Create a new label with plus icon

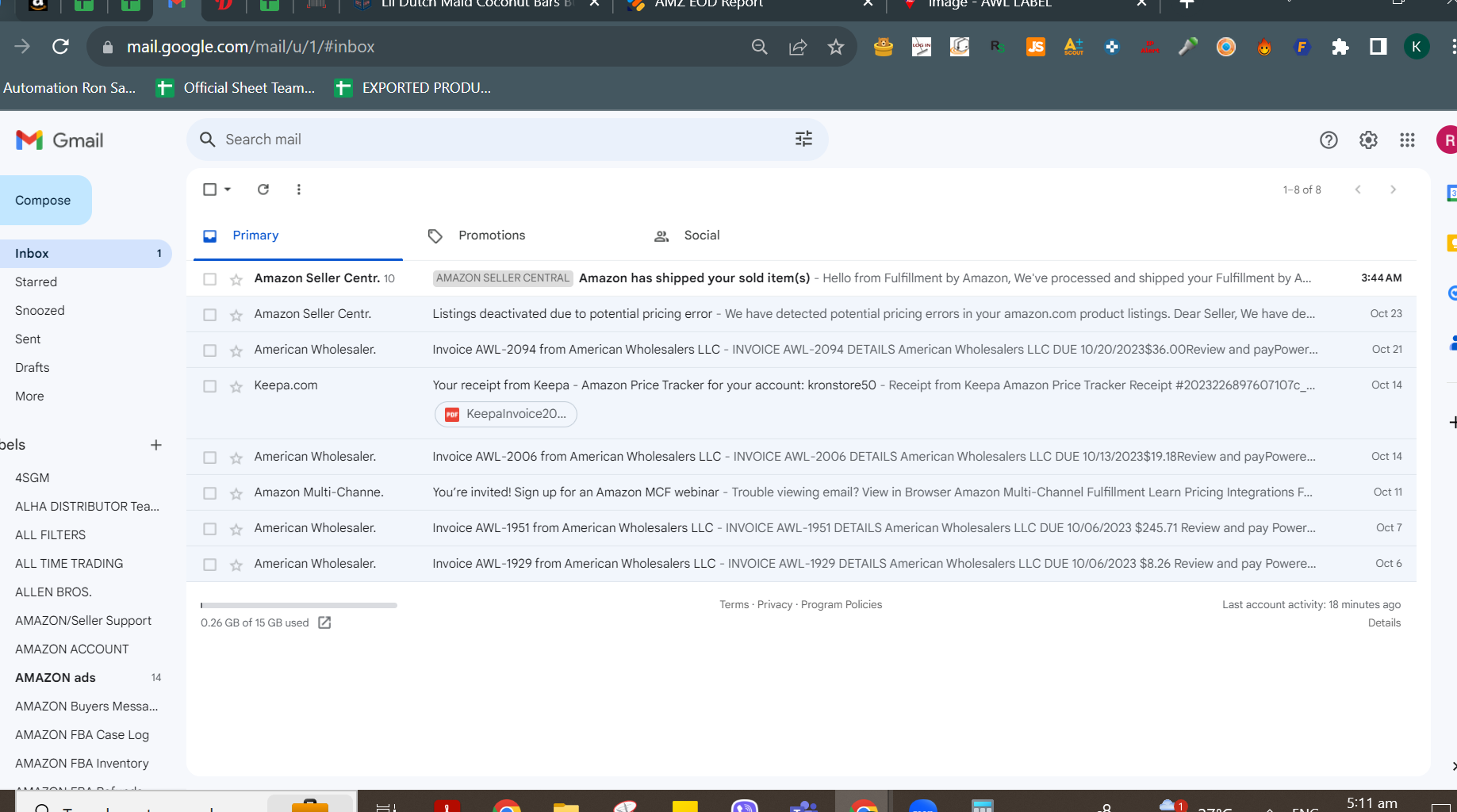(x=156, y=445)
